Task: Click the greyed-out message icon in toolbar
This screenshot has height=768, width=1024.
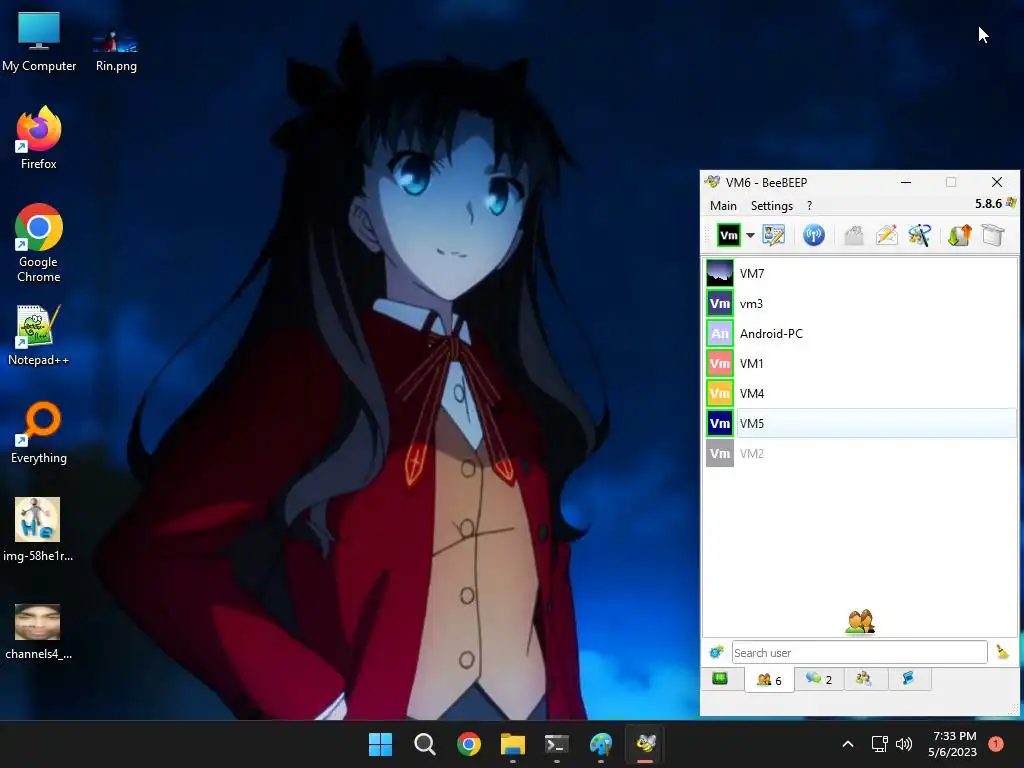Action: tap(854, 235)
